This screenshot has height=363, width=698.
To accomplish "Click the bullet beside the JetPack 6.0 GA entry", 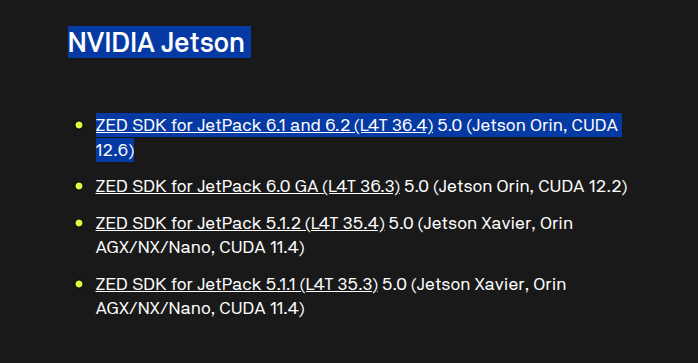I will point(79,186).
